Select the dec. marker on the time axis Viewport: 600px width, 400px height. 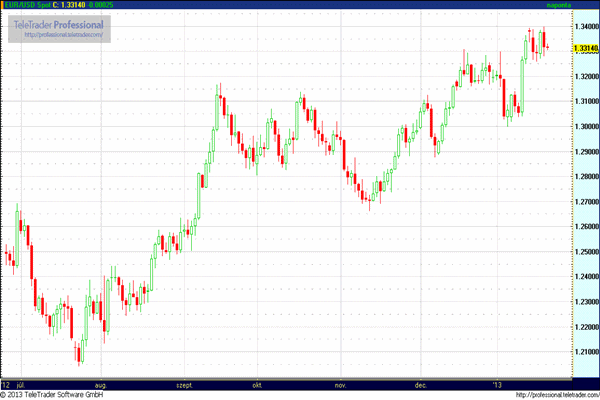click(x=420, y=384)
